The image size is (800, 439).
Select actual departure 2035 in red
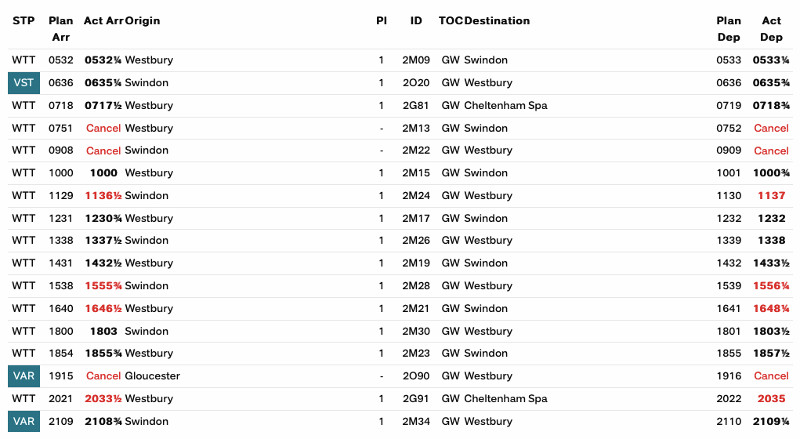pyautogui.click(x=771, y=398)
